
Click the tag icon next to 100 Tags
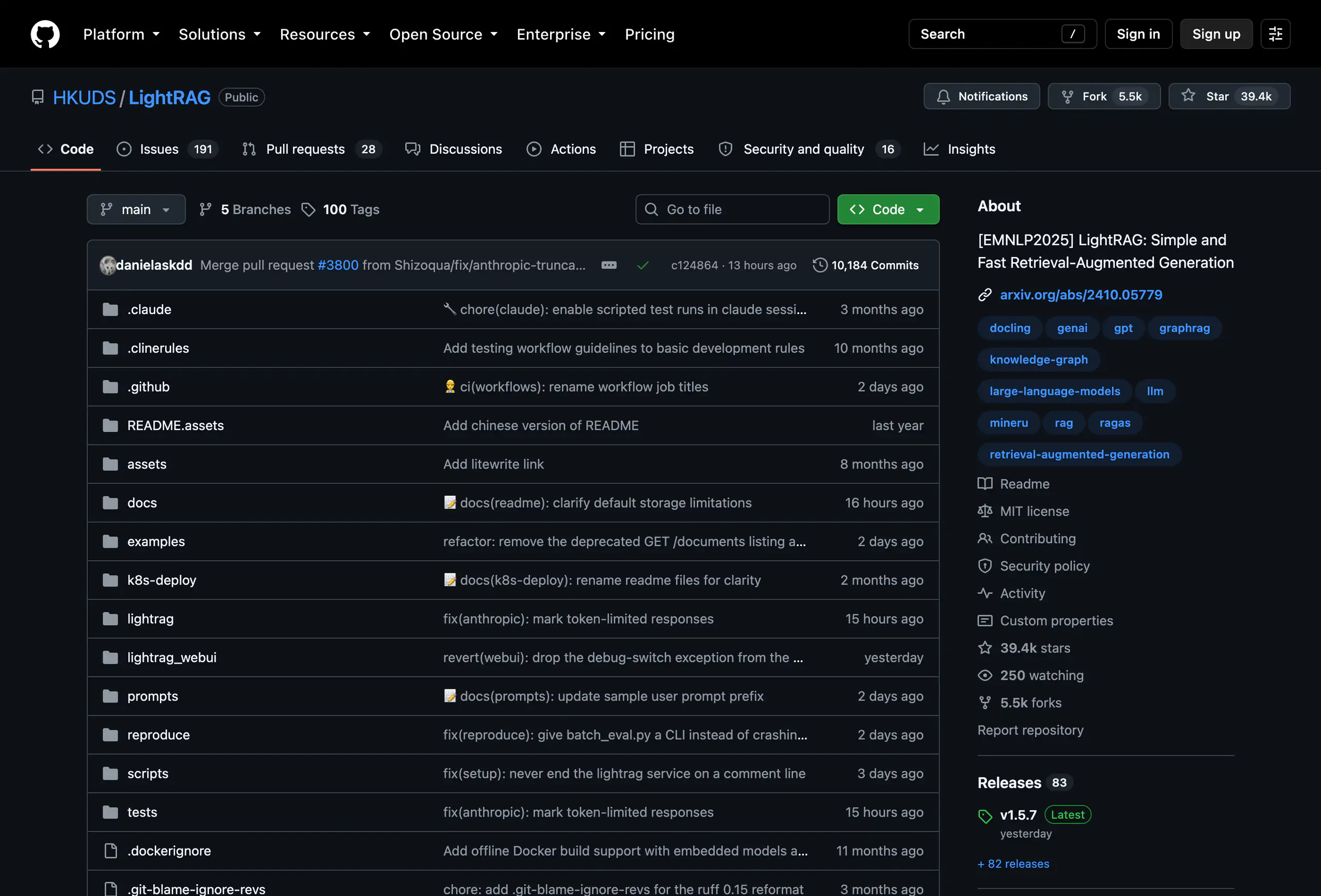(308, 209)
